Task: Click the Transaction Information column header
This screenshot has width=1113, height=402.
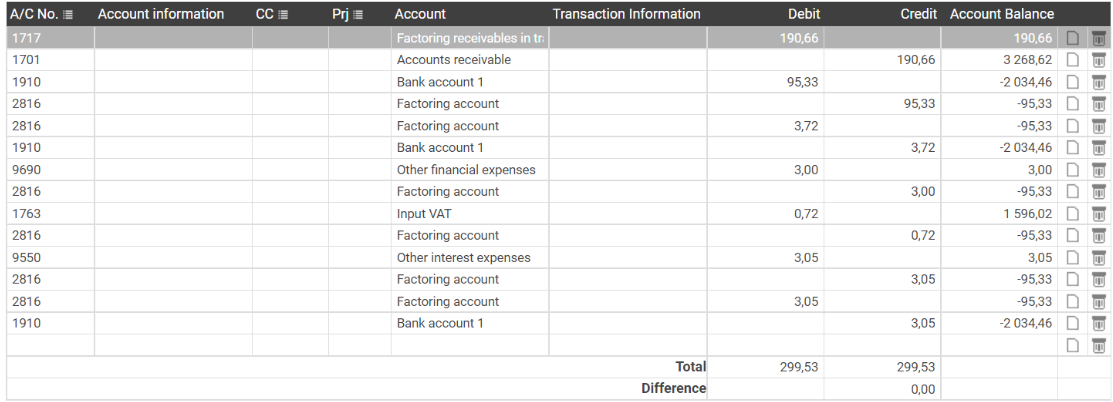Action: (x=626, y=14)
